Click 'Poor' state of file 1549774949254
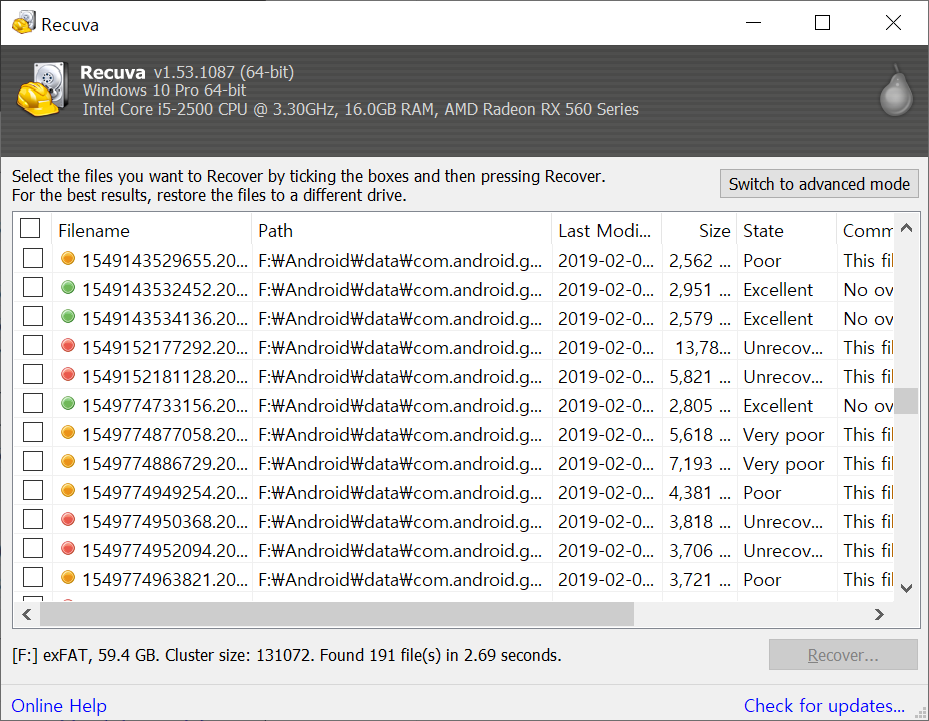The image size is (929, 721). coord(762,493)
